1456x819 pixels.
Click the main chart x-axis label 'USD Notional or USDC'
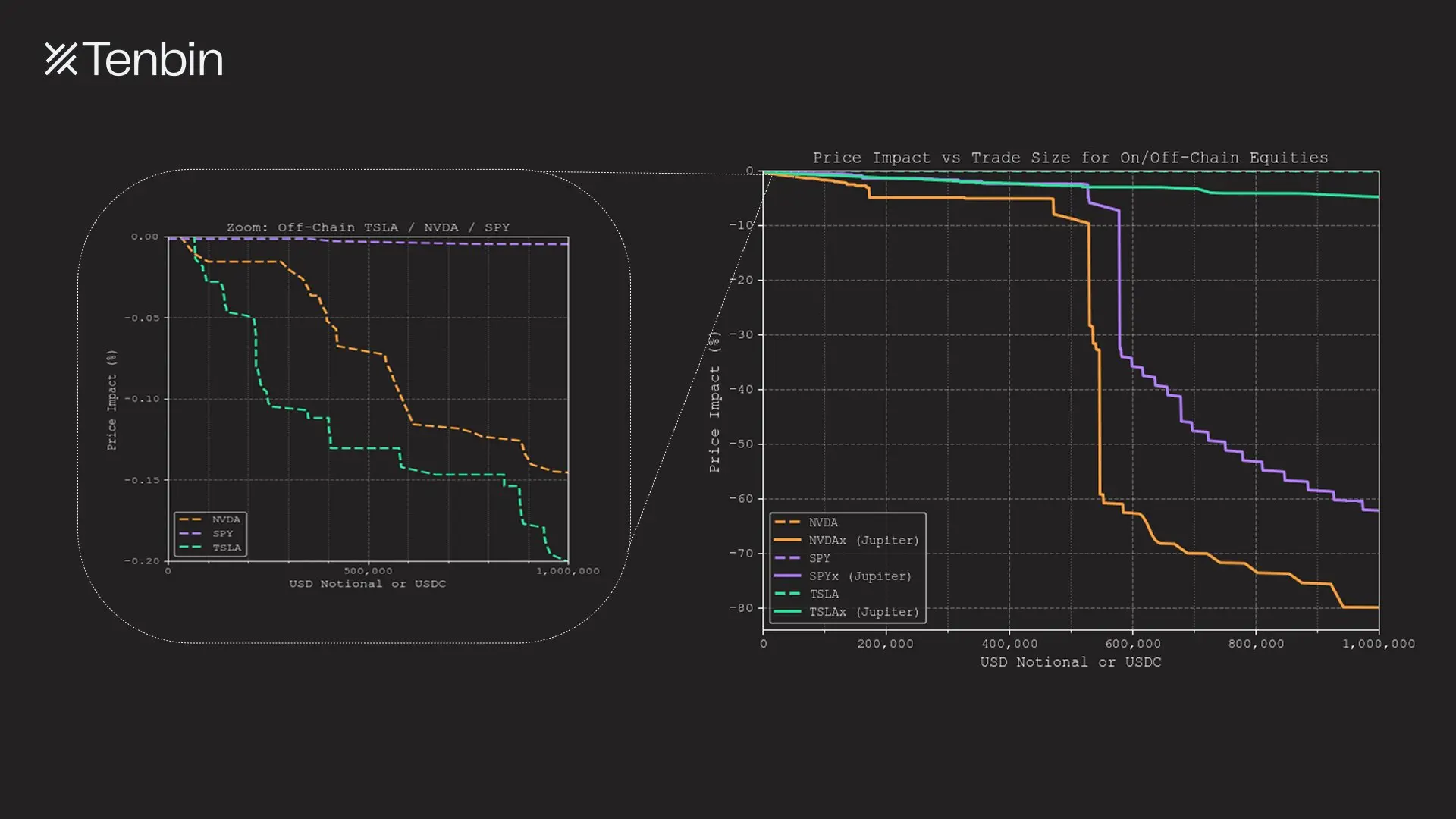pyautogui.click(x=1070, y=662)
